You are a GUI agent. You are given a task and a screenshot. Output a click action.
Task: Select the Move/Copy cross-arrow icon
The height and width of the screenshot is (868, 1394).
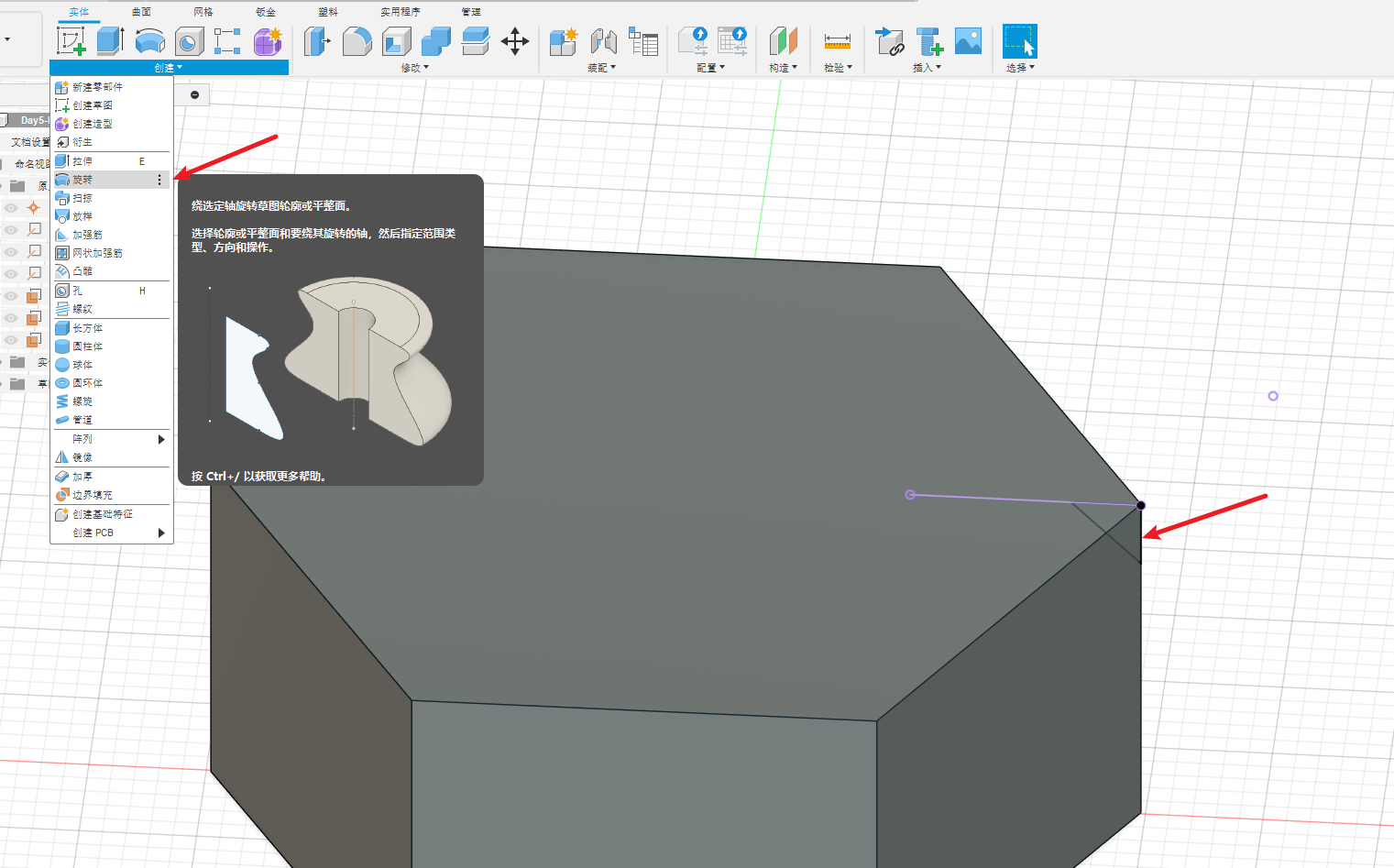[x=515, y=41]
